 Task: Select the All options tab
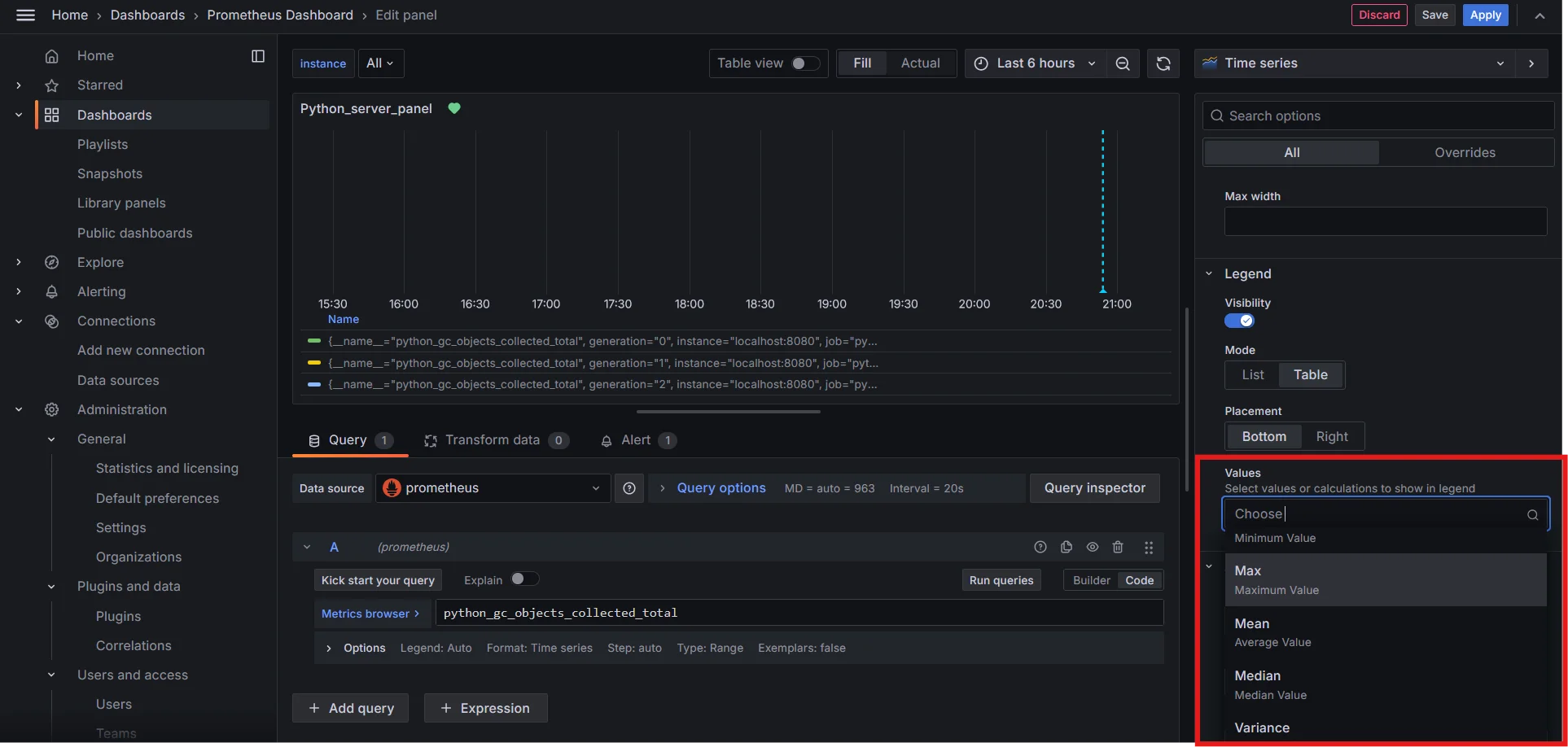(x=1291, y=153)
